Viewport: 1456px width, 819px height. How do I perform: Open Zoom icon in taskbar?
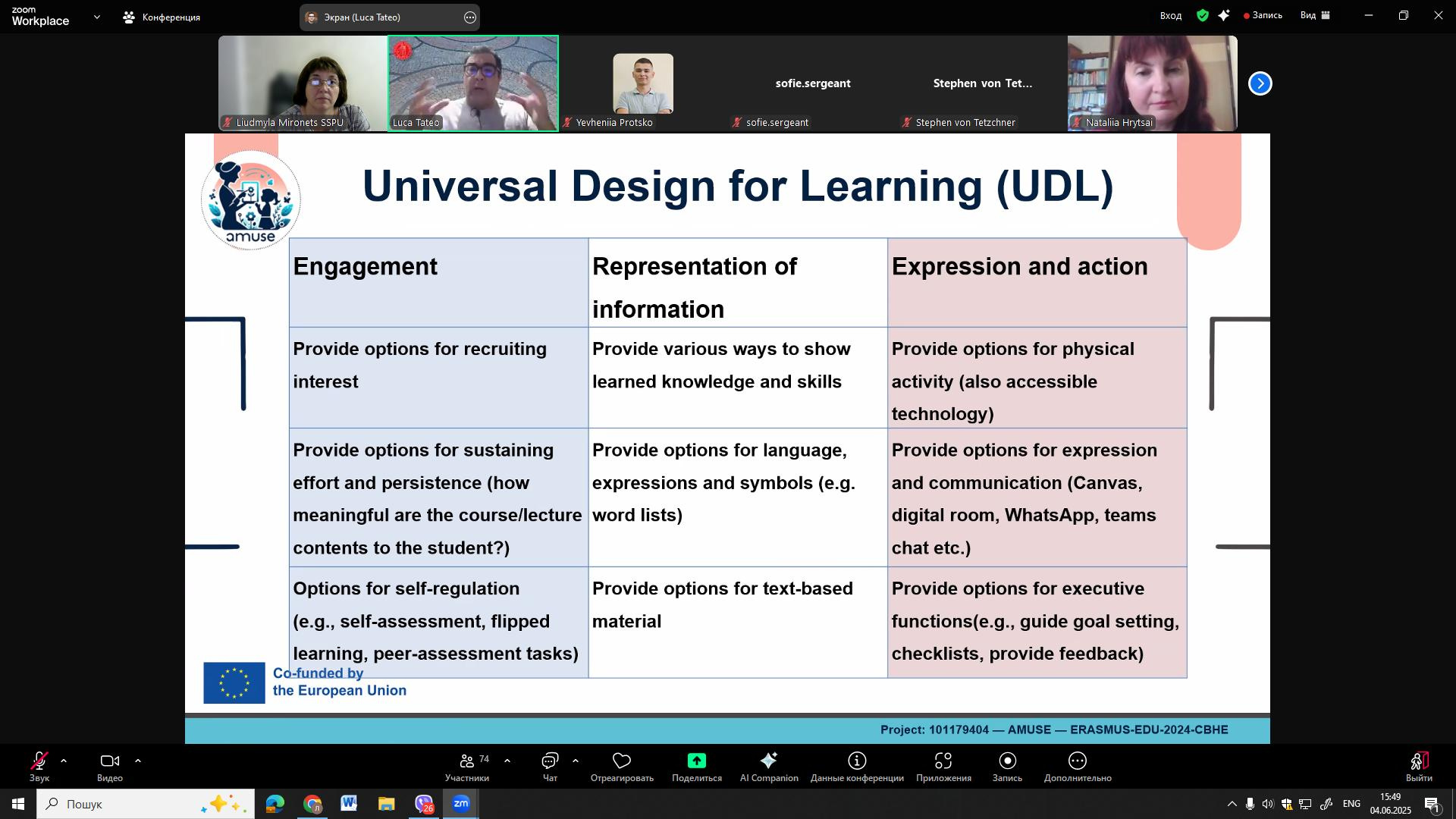[461, 804]
